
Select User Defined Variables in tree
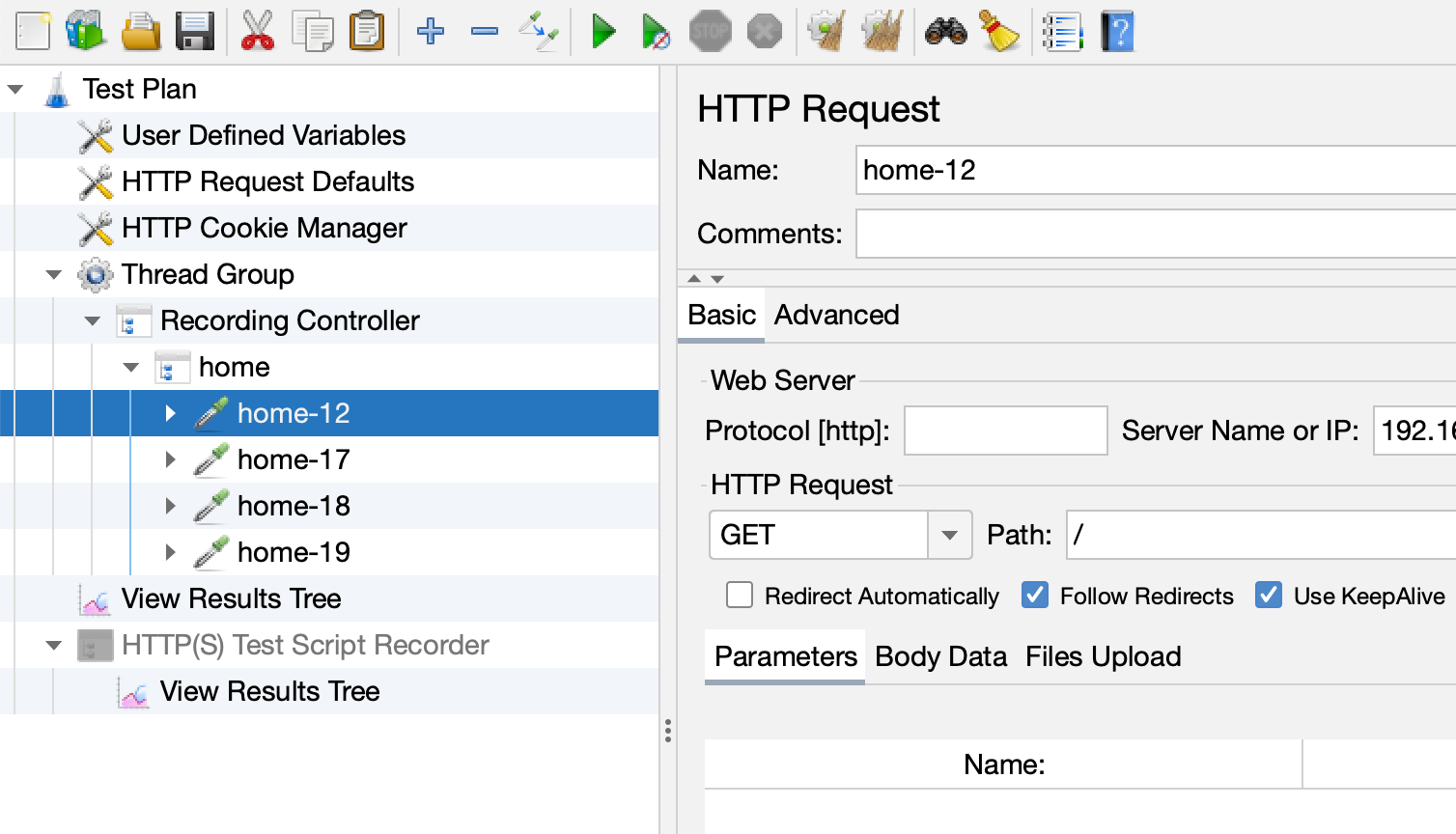tap(263, 135)
